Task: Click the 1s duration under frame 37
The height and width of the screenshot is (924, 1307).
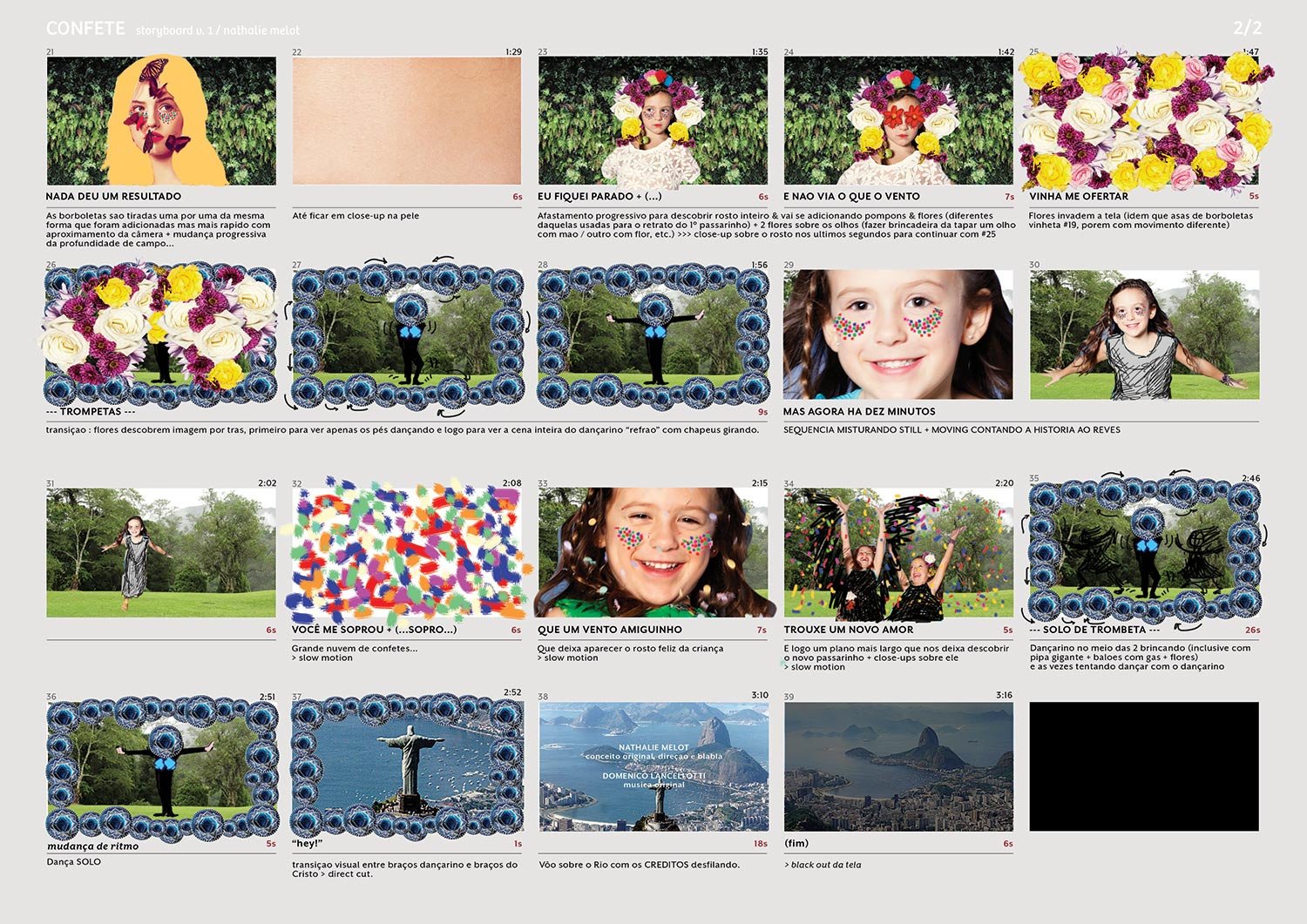Action: pos(518,844)
